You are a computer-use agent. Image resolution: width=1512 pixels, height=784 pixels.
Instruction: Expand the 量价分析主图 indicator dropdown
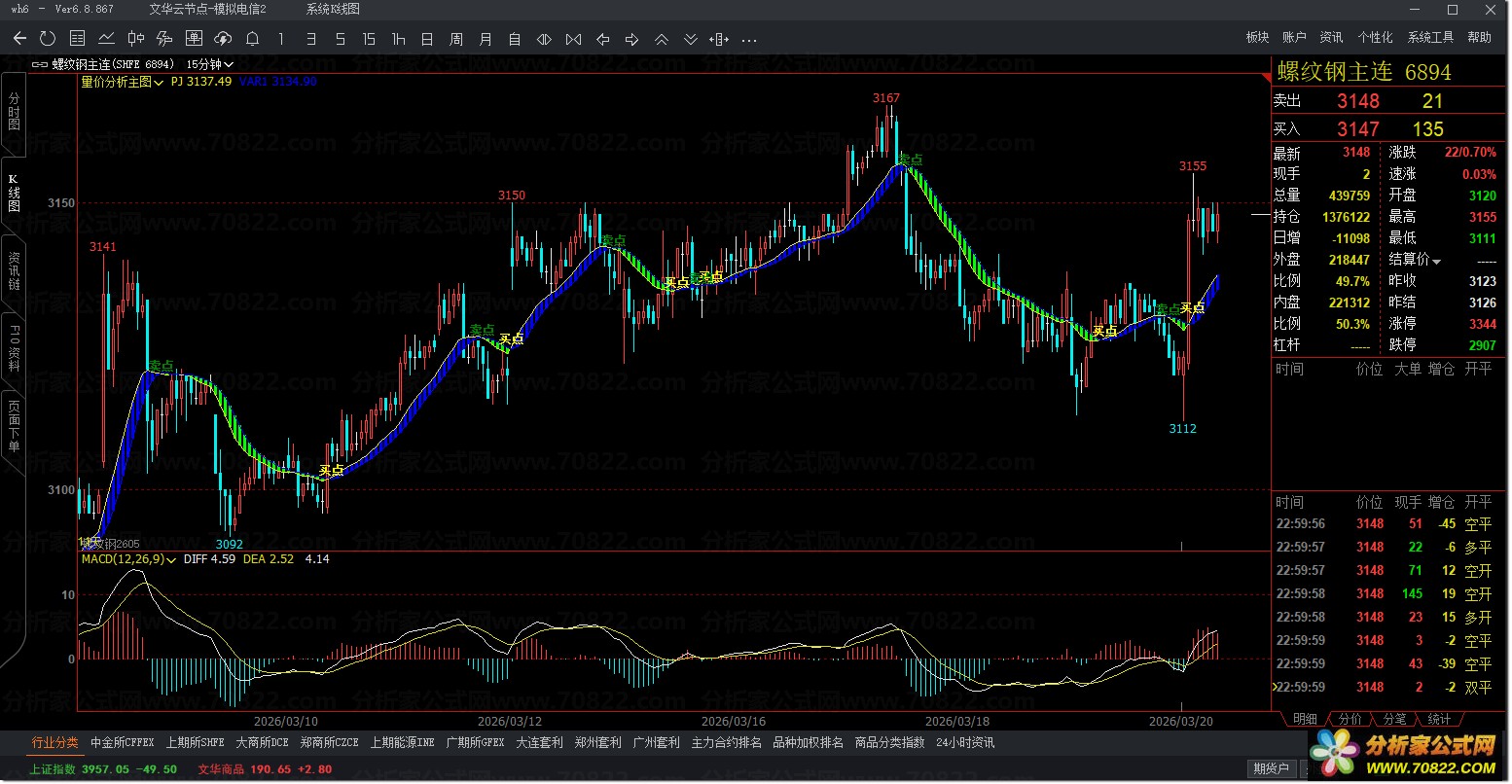coord(122,82)
